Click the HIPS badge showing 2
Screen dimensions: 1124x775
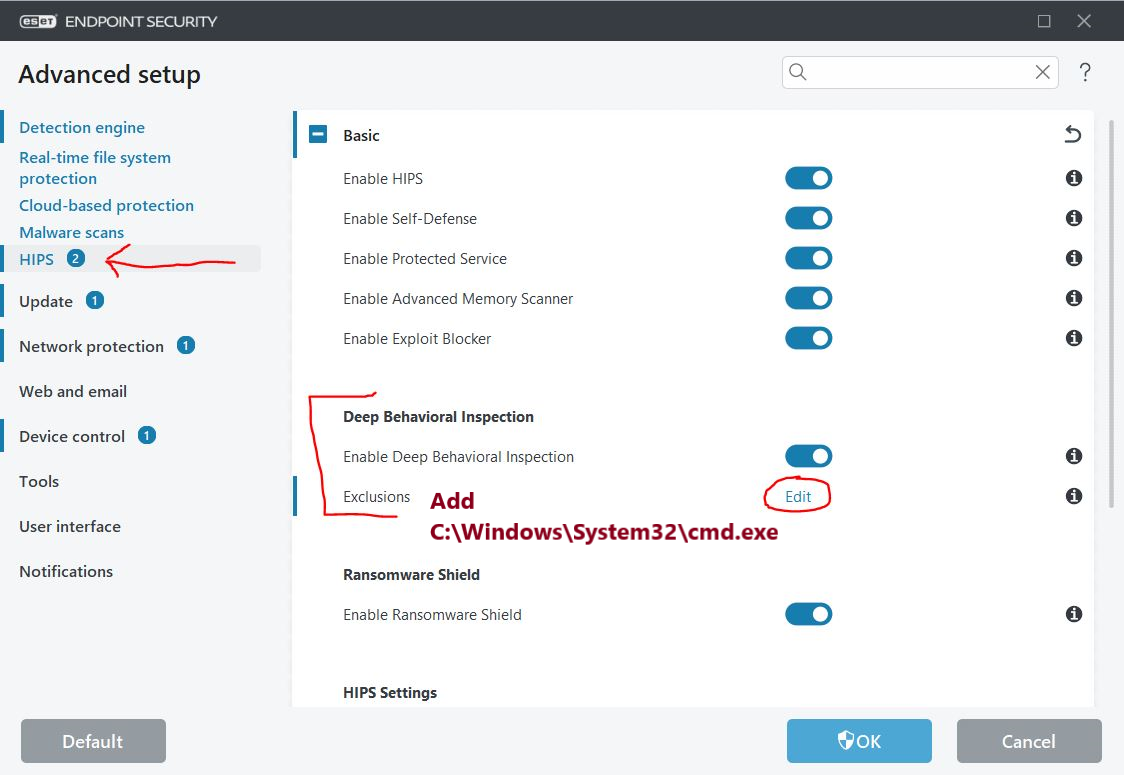pos(76,258)
